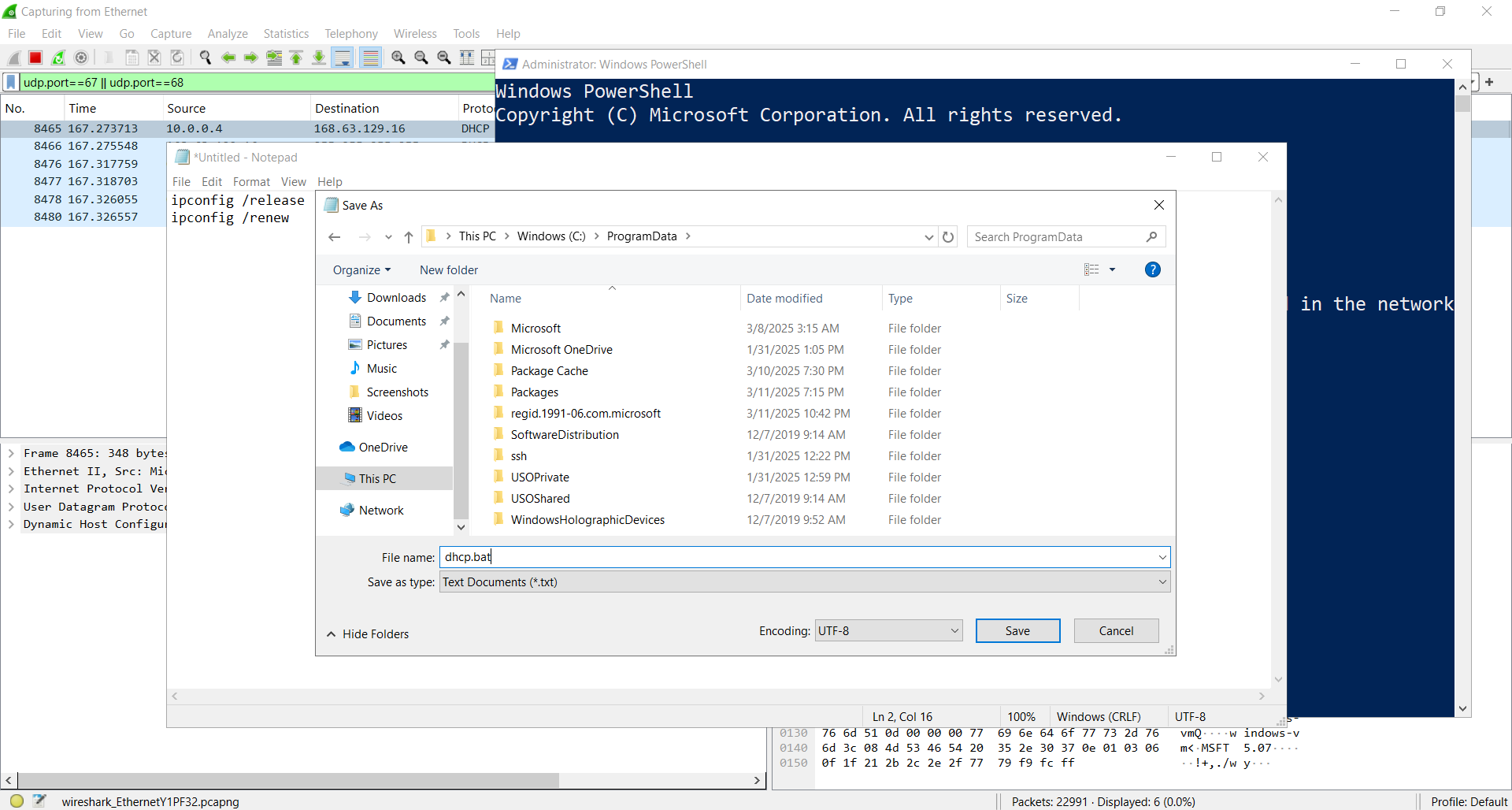Open the Wireshark Statistics menu
This screenshot has width=1512, height=810.
coord(286,34)
